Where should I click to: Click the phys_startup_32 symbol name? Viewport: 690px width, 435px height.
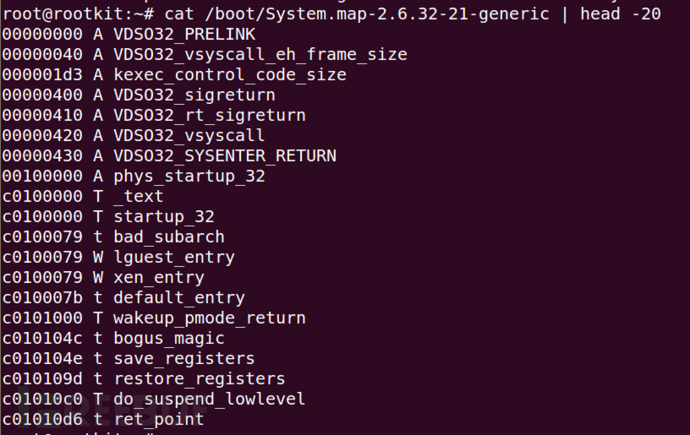click(189, 176)
